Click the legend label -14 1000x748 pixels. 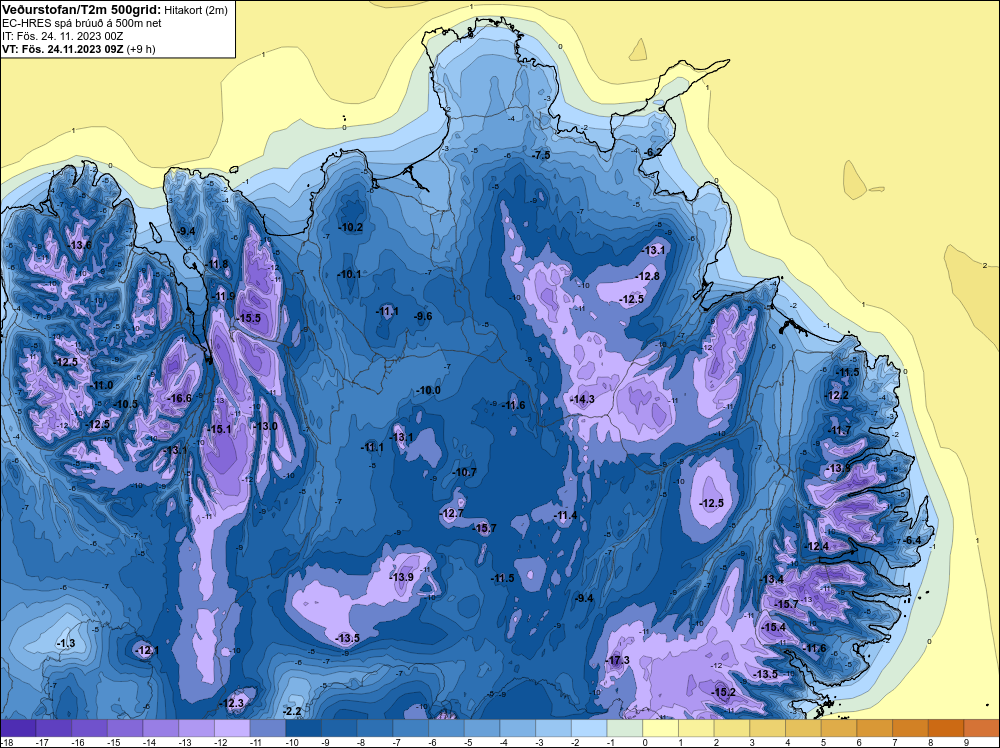[x=149, y=742]
